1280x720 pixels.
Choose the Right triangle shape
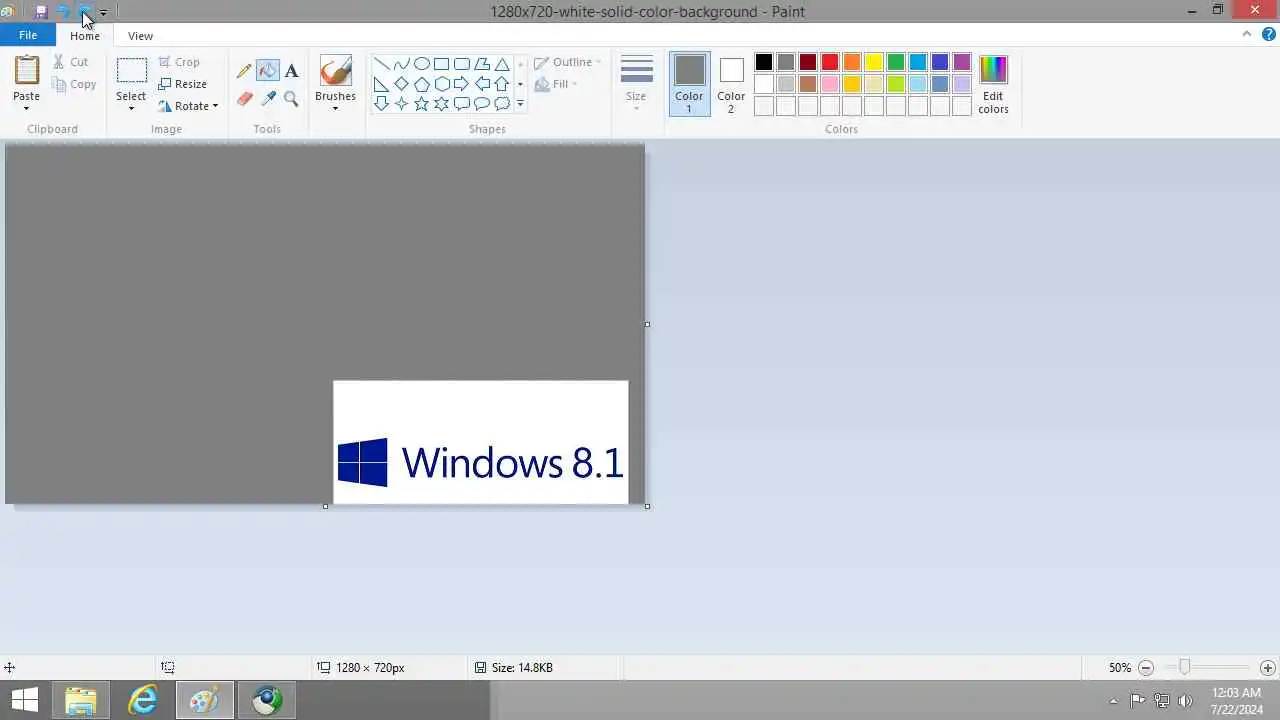click(x=381, y=84)
